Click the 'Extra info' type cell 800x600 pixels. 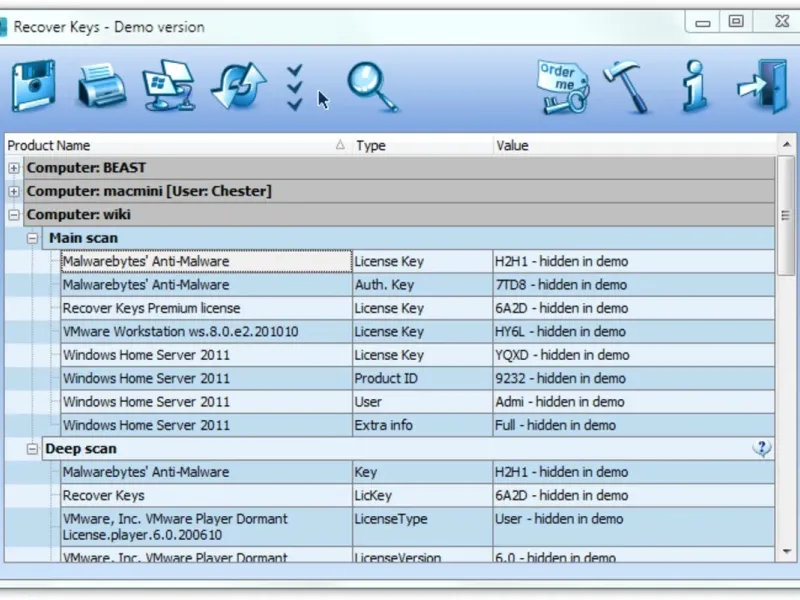click(x=422, y=426)
